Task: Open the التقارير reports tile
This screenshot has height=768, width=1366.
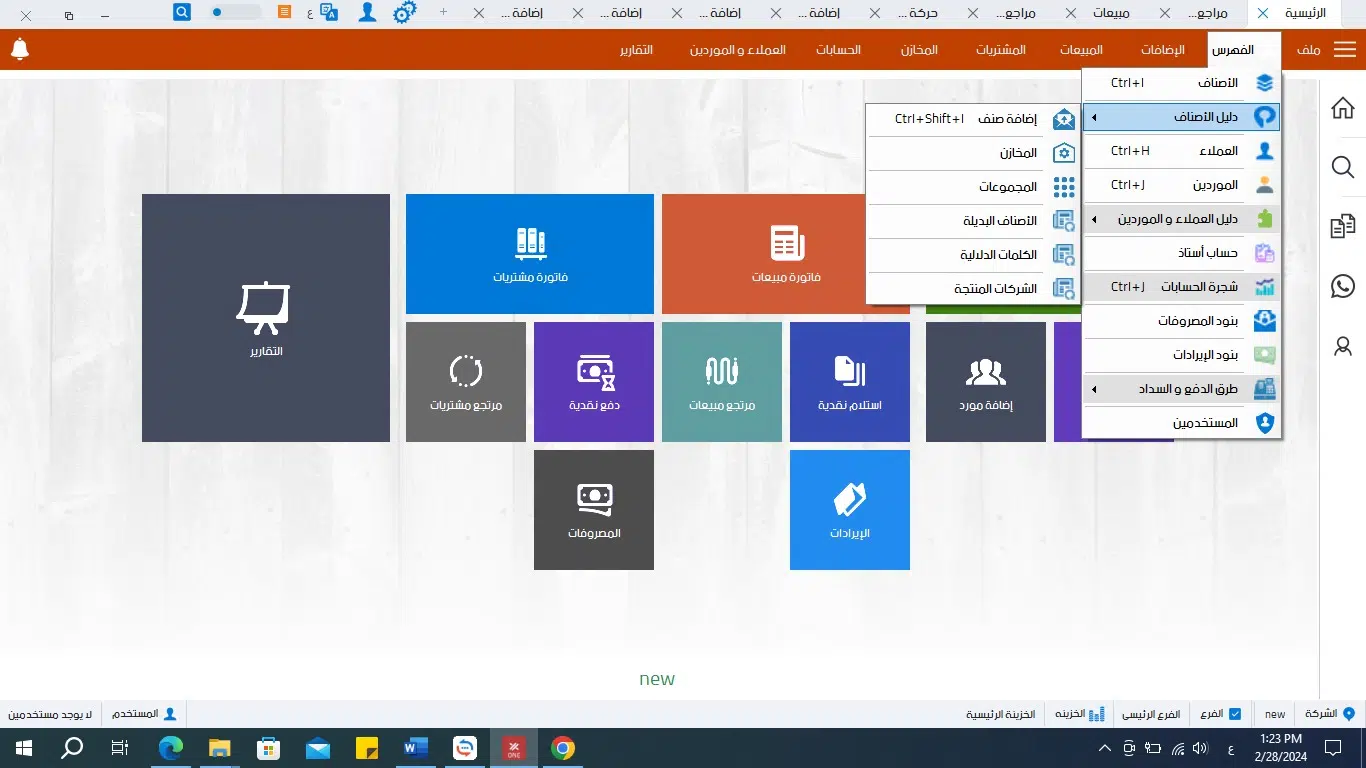Action: click(265, 318)
